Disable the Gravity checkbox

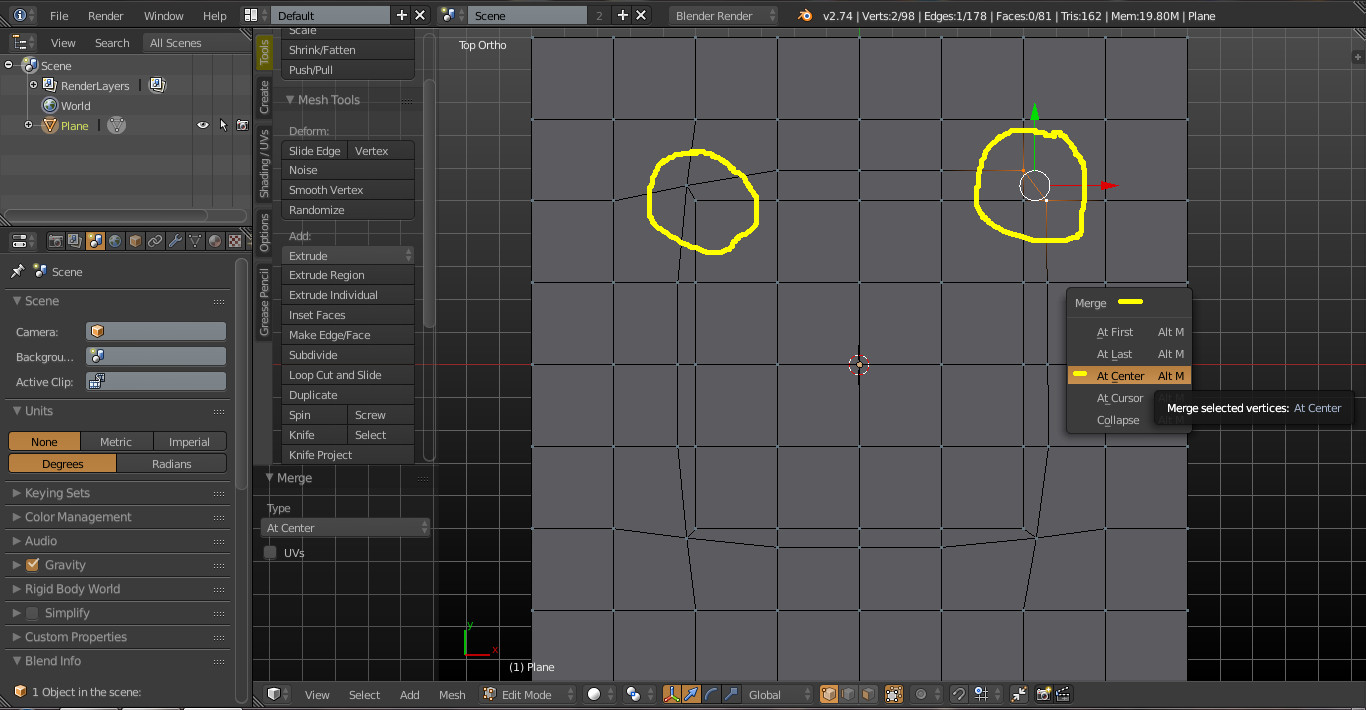32,565
